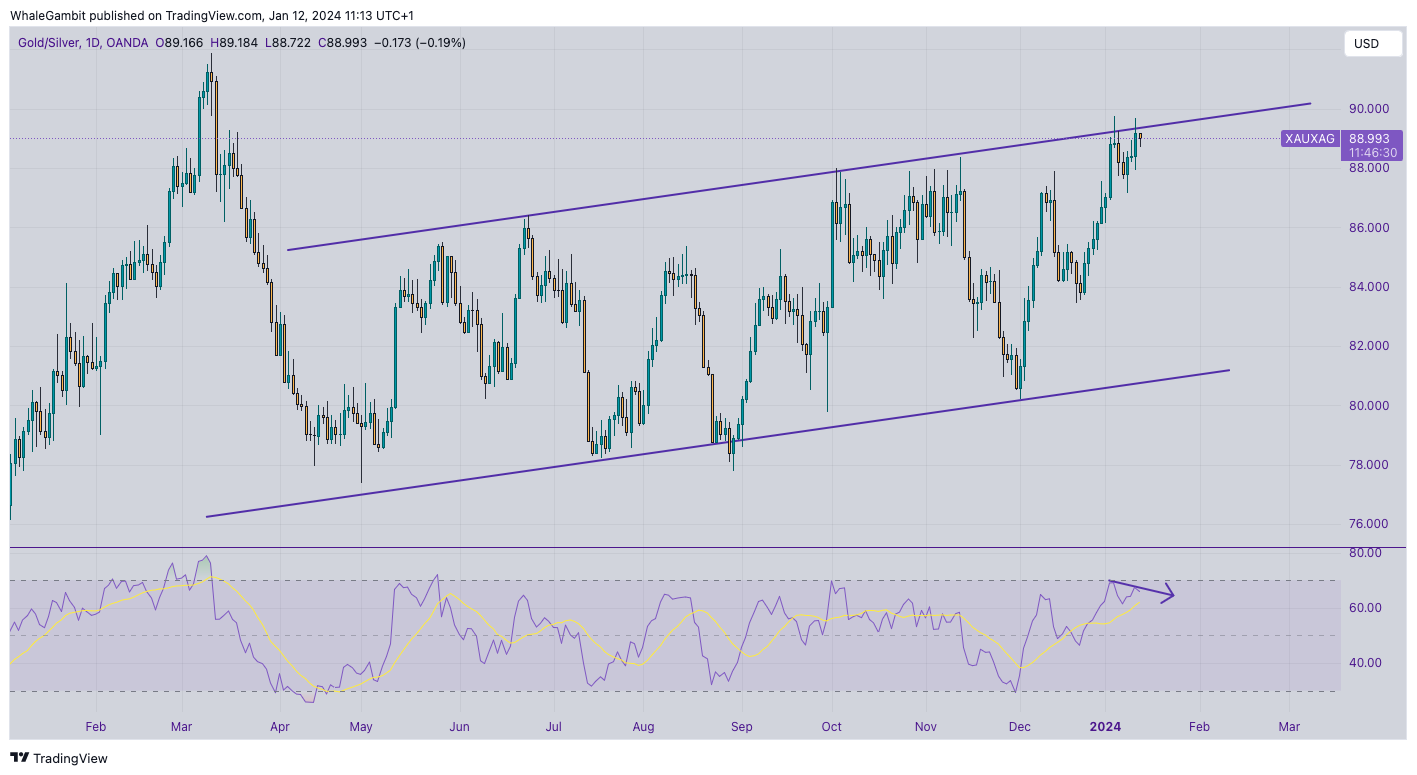Click the 60.00 RSI axis label

click(1365, 608)
